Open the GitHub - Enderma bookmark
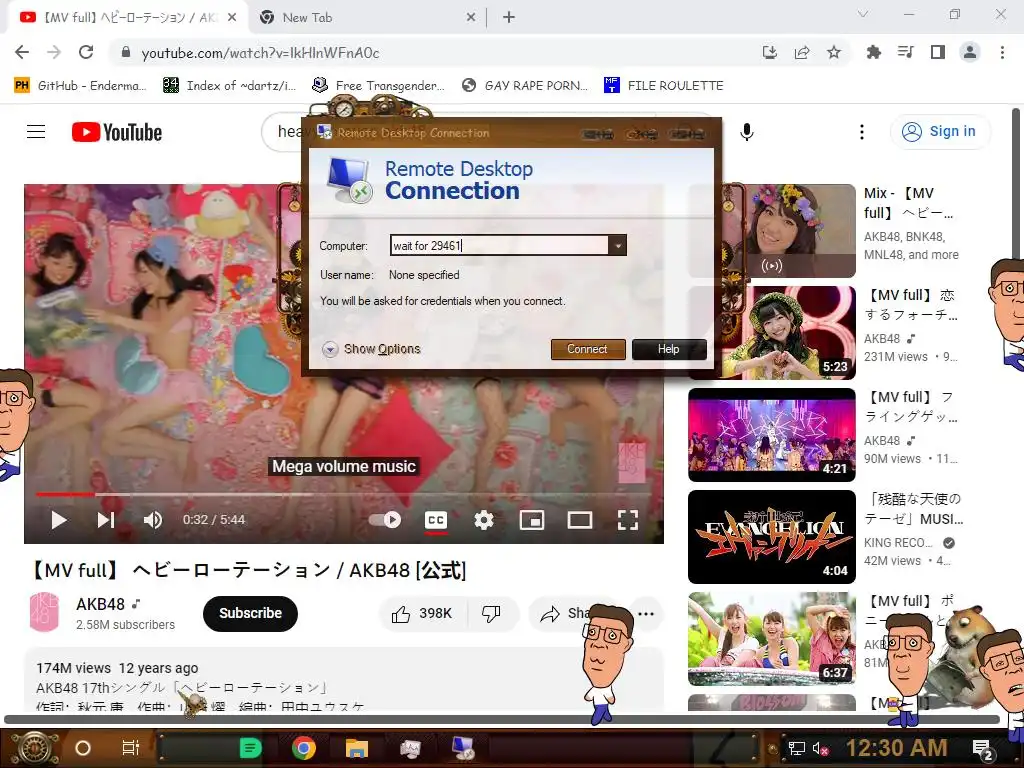Image resolution: width=1024 pixels, height=768 pixels. pos(80,85)
